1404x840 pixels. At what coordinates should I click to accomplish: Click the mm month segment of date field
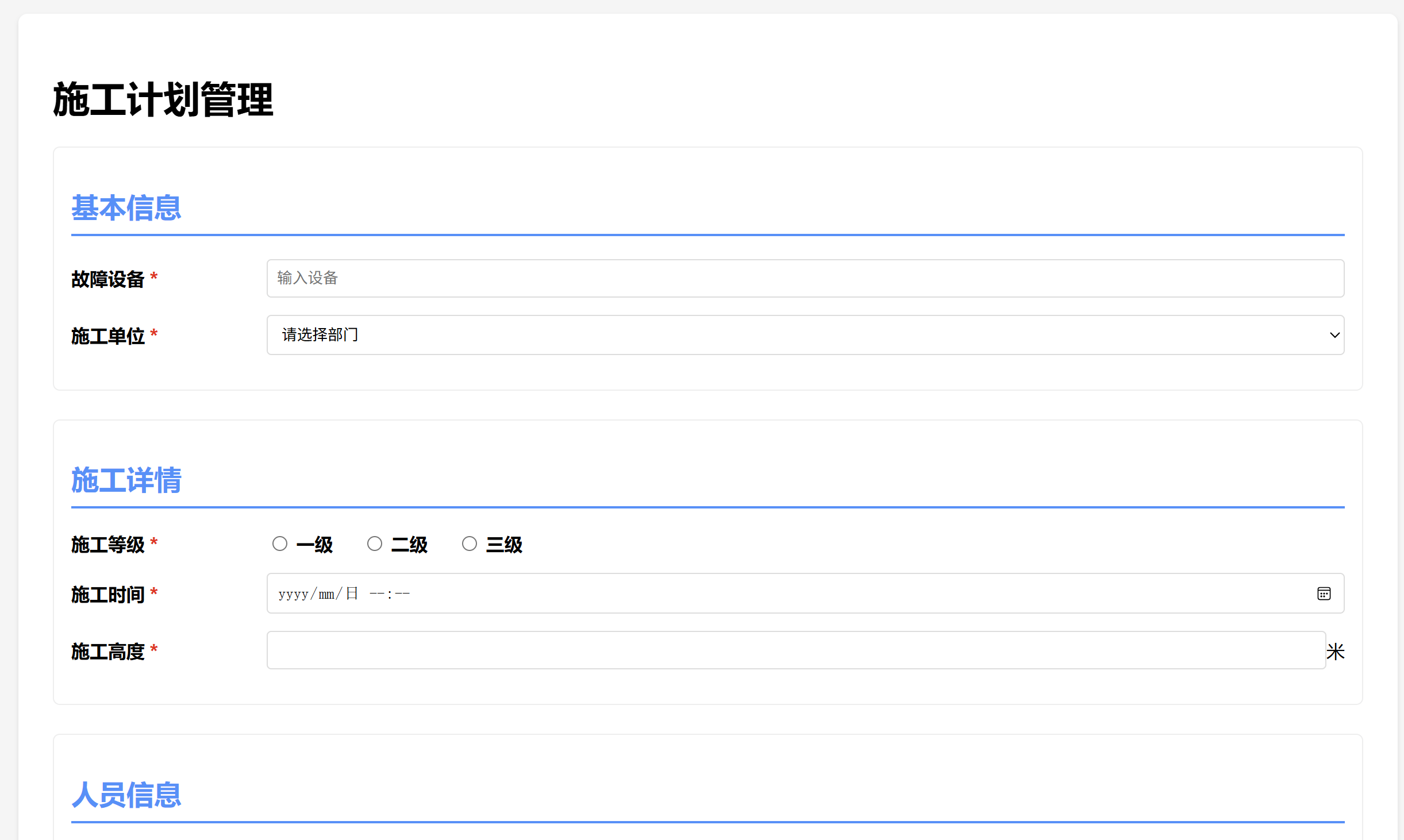[x=326, y=594]
